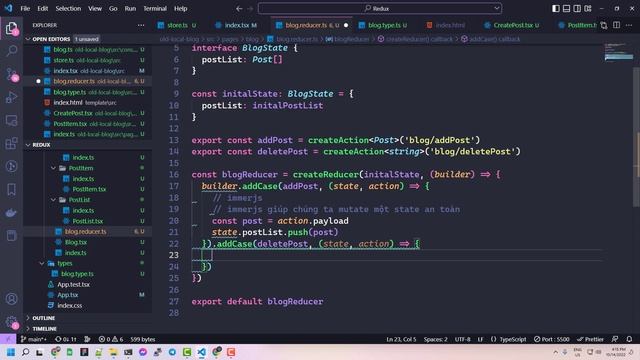Open the Extensions view icon
Image resolution: width=640 pixels, height=360 pixels.
11,143
